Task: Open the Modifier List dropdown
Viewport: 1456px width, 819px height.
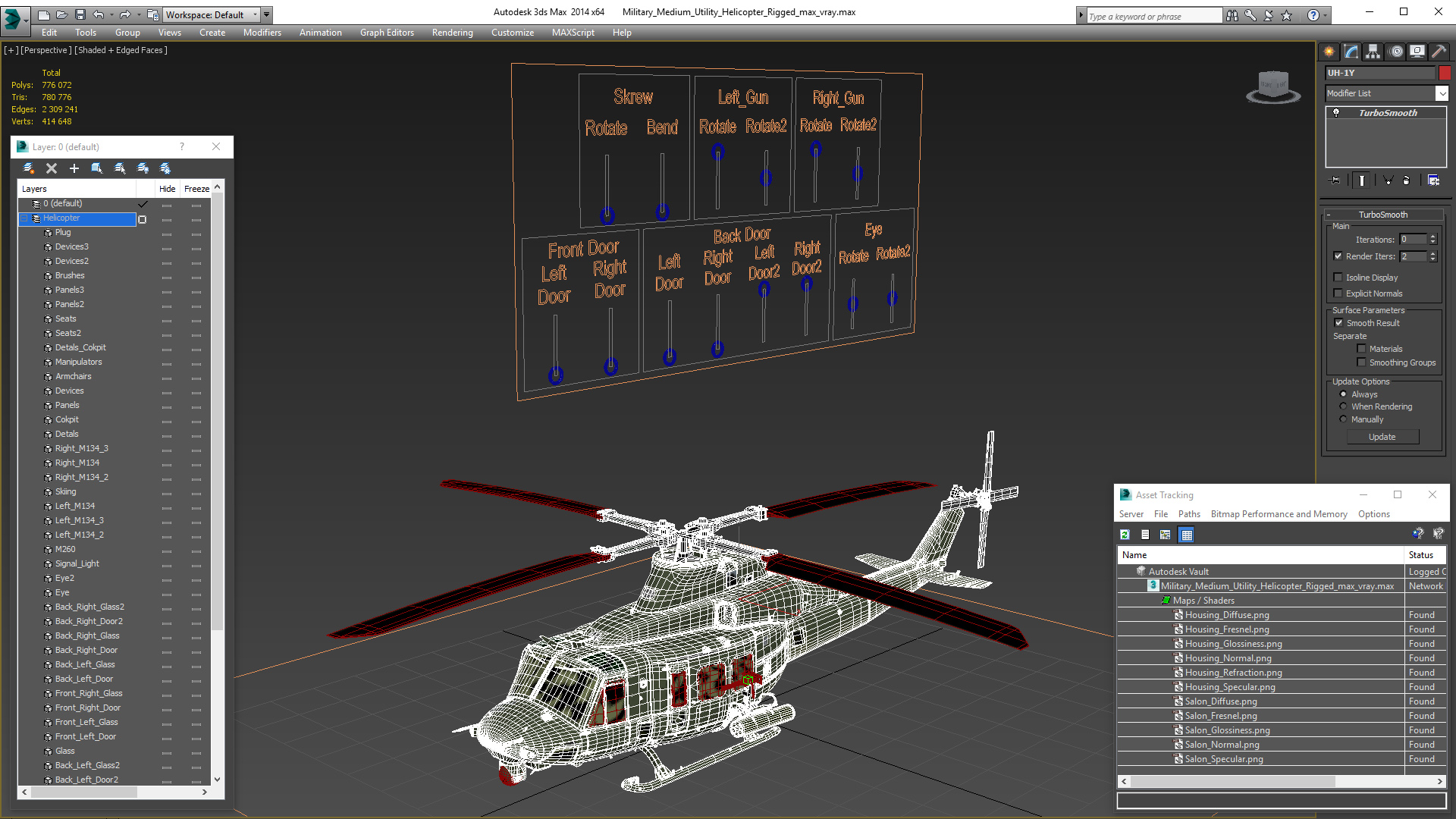Action: (1441, 93)
